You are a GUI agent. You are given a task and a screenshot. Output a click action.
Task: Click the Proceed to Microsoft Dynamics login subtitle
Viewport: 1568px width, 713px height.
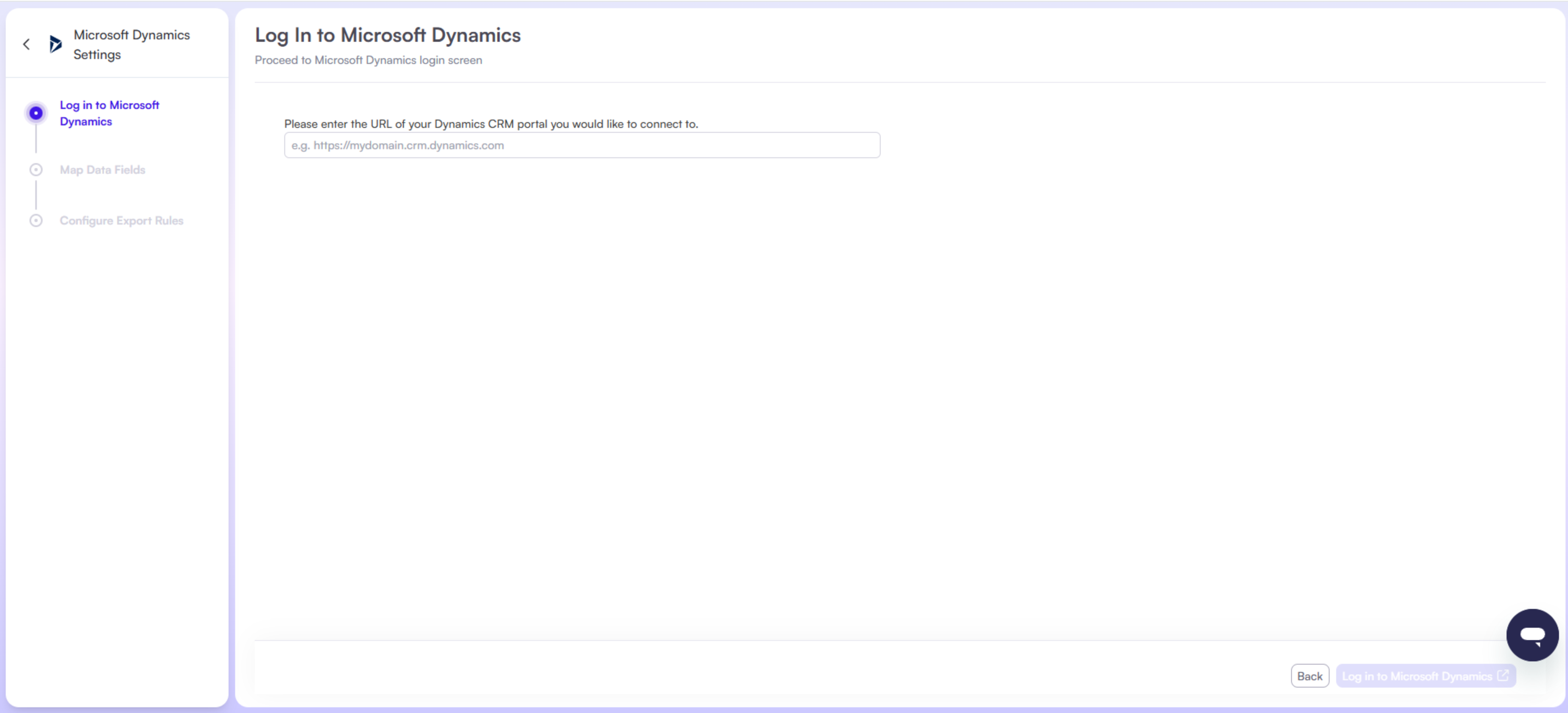[368, 60]
